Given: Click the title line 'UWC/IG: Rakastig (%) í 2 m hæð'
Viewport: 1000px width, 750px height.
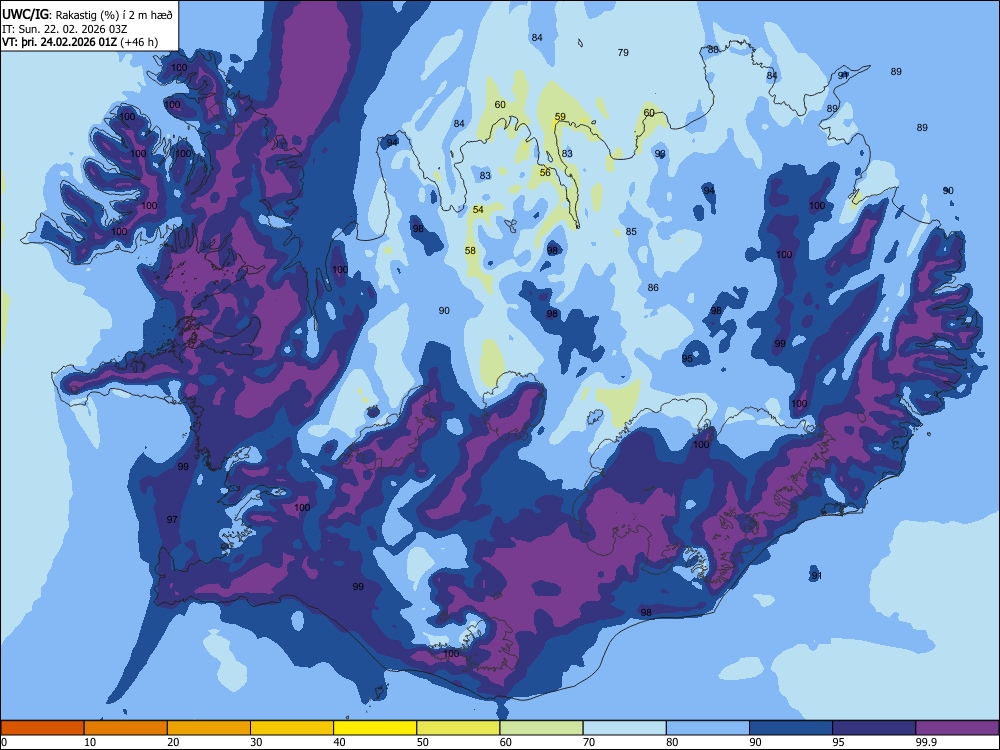Looking at the screenshot, I should 87,15.
